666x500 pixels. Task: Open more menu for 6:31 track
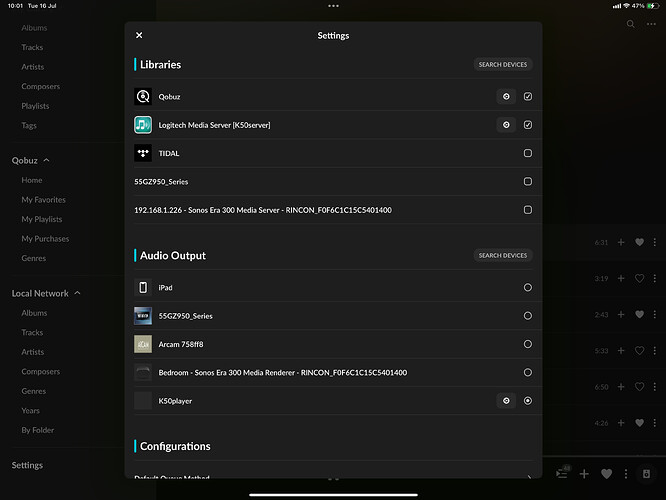coord(655,242)
